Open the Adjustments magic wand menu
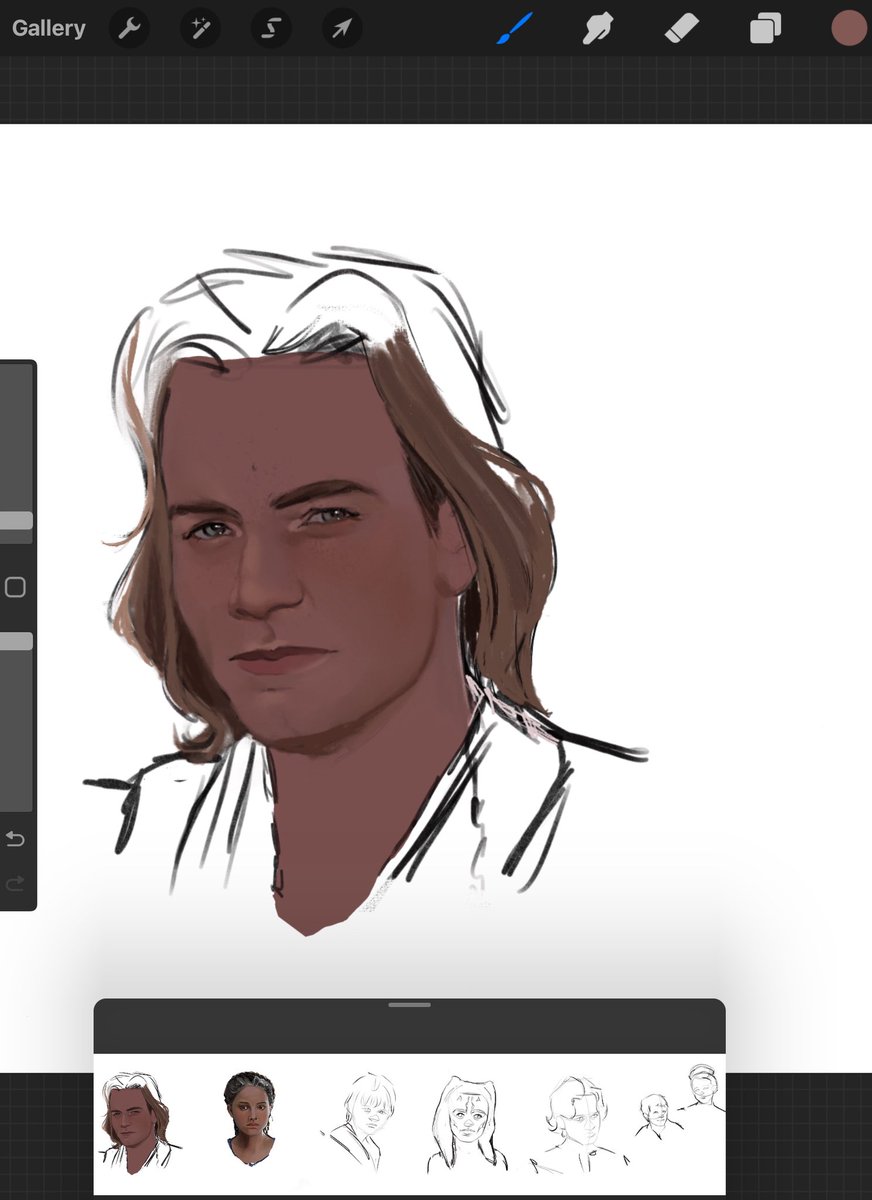The width and height of the screenshot is (872, 1200). pos(199,28)
